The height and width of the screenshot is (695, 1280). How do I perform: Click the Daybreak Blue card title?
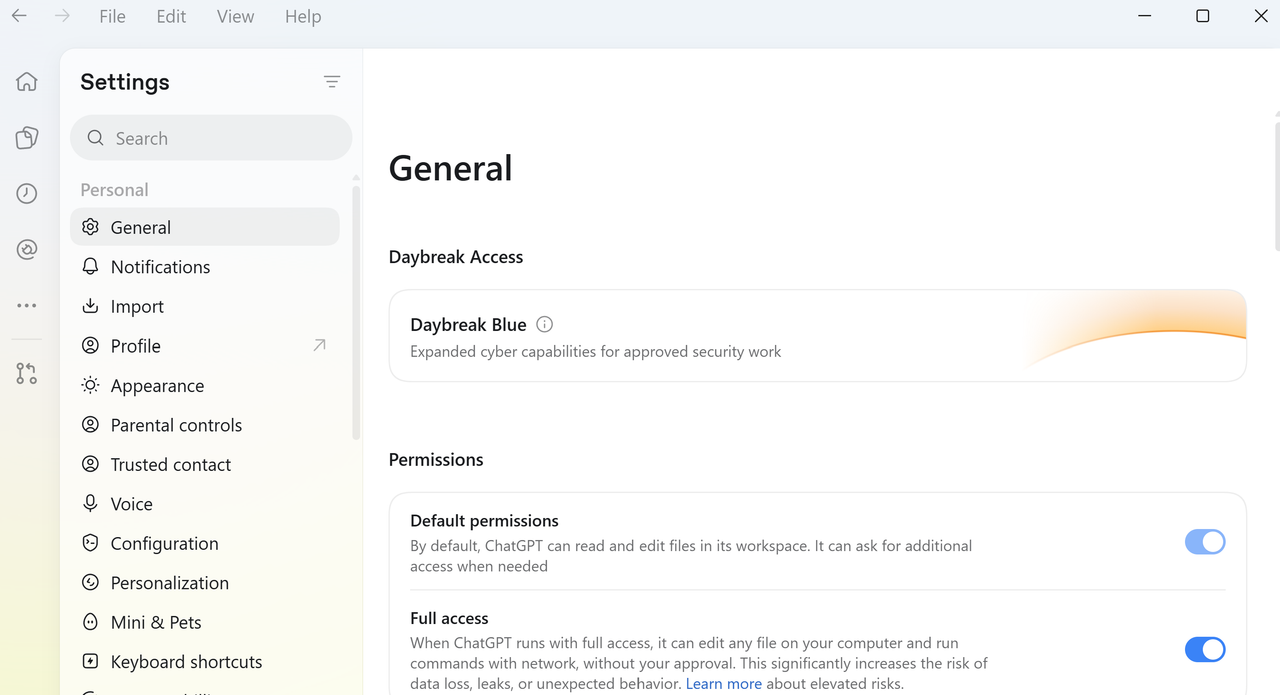(468, 325)
